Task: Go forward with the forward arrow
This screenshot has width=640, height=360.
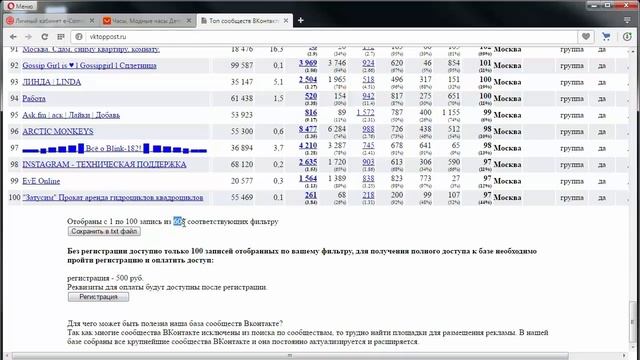Action: pos(28,37)
